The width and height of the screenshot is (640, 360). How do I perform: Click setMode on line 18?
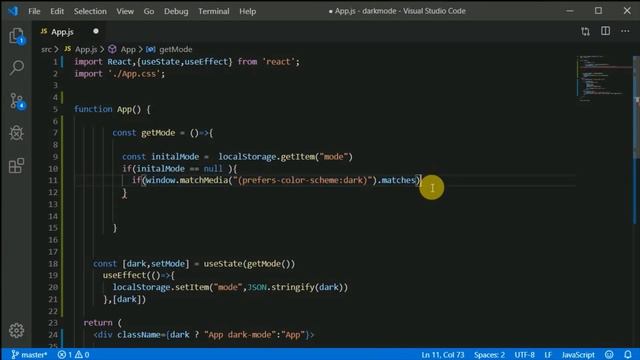(167, 264)
